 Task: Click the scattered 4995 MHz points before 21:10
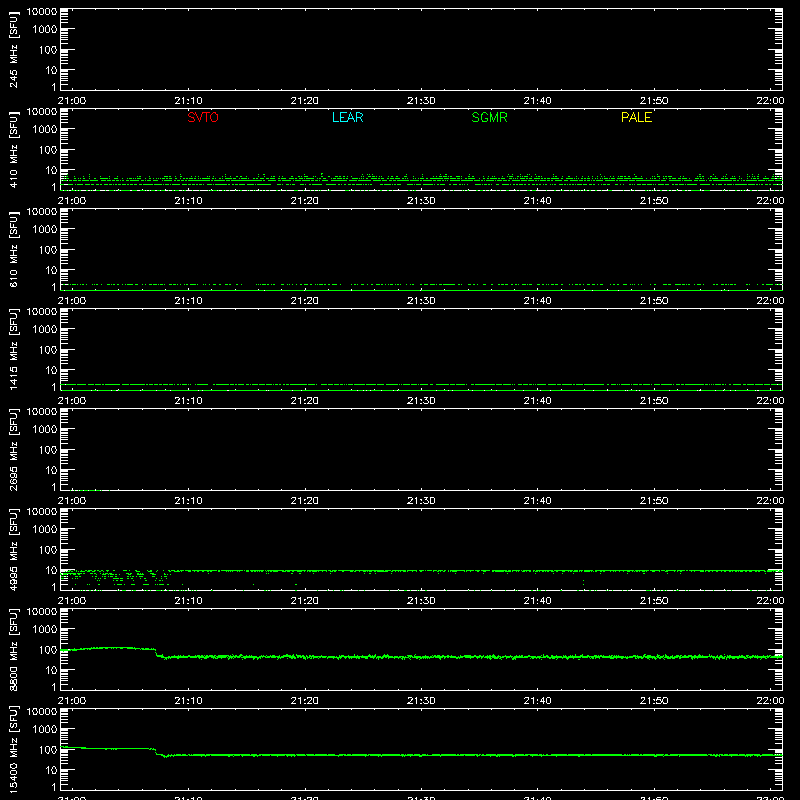[115, 579]
